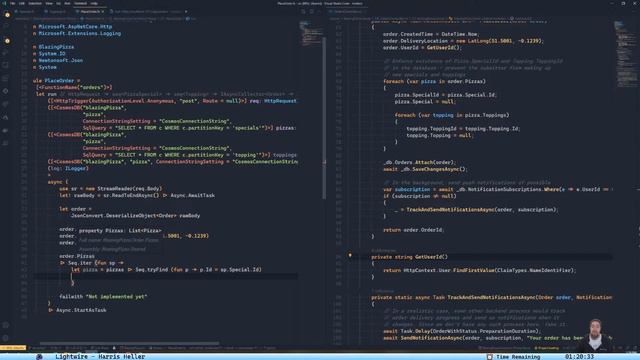The width and height of the screenshot is (640, 360).
Task: Click the FunctionName("orders") attribute
Action: [x=74, y=87]
